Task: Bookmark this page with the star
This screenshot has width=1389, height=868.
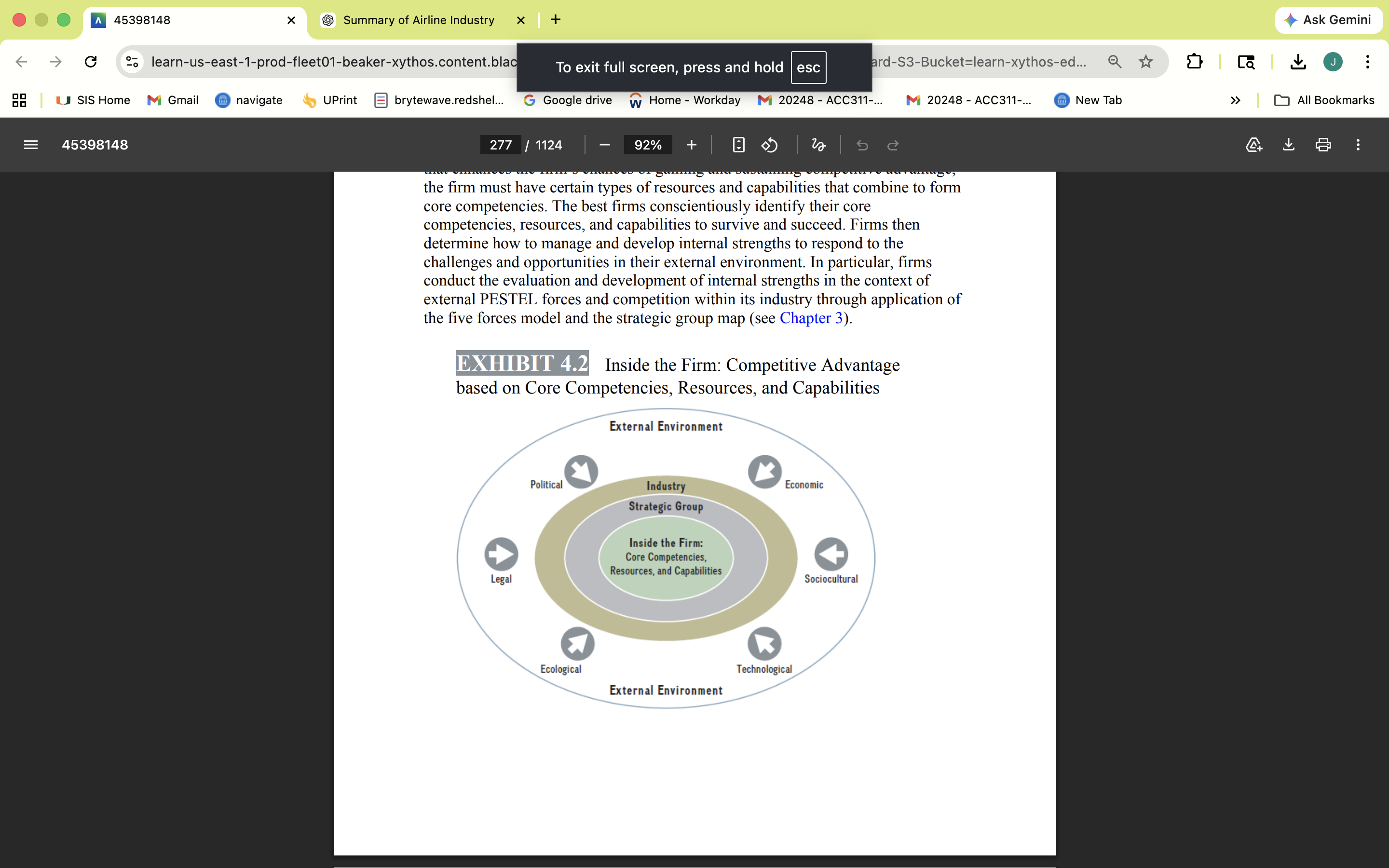Action: tap(1145, 61)
